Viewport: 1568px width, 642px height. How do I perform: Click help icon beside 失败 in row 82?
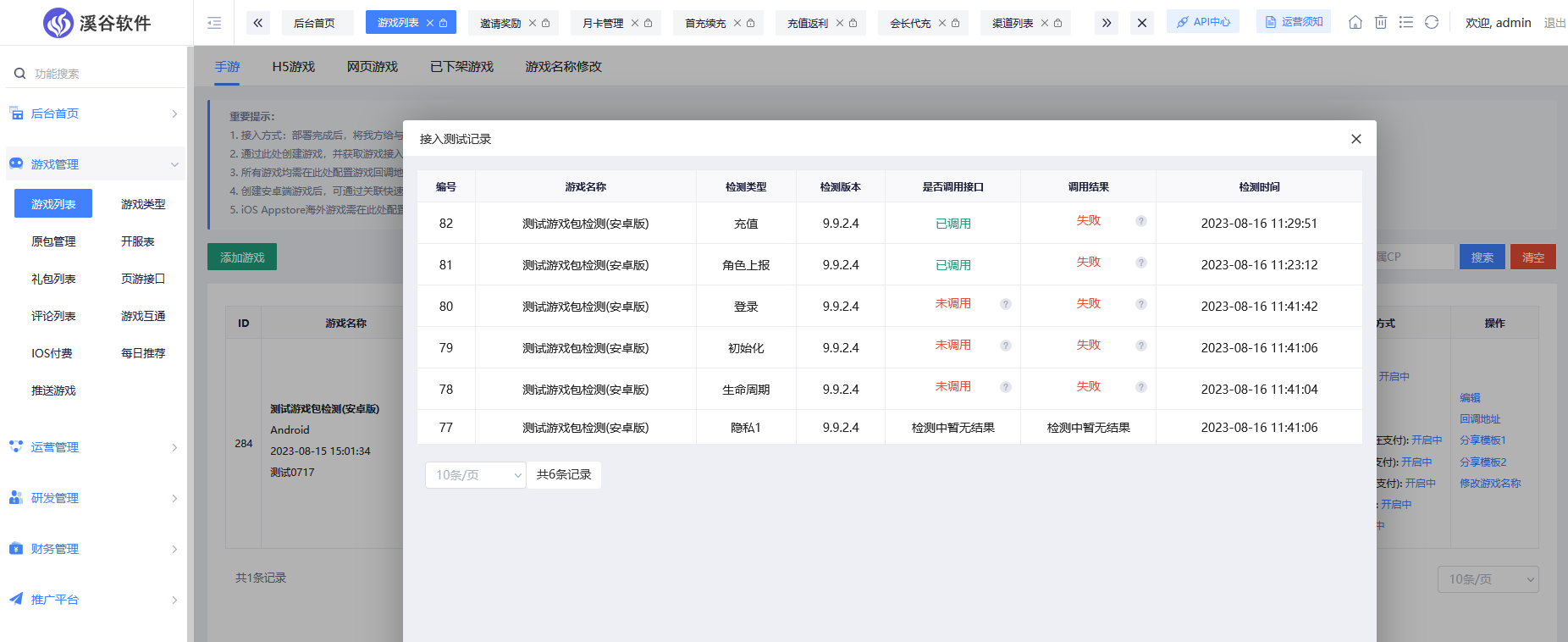point(1141,221)
